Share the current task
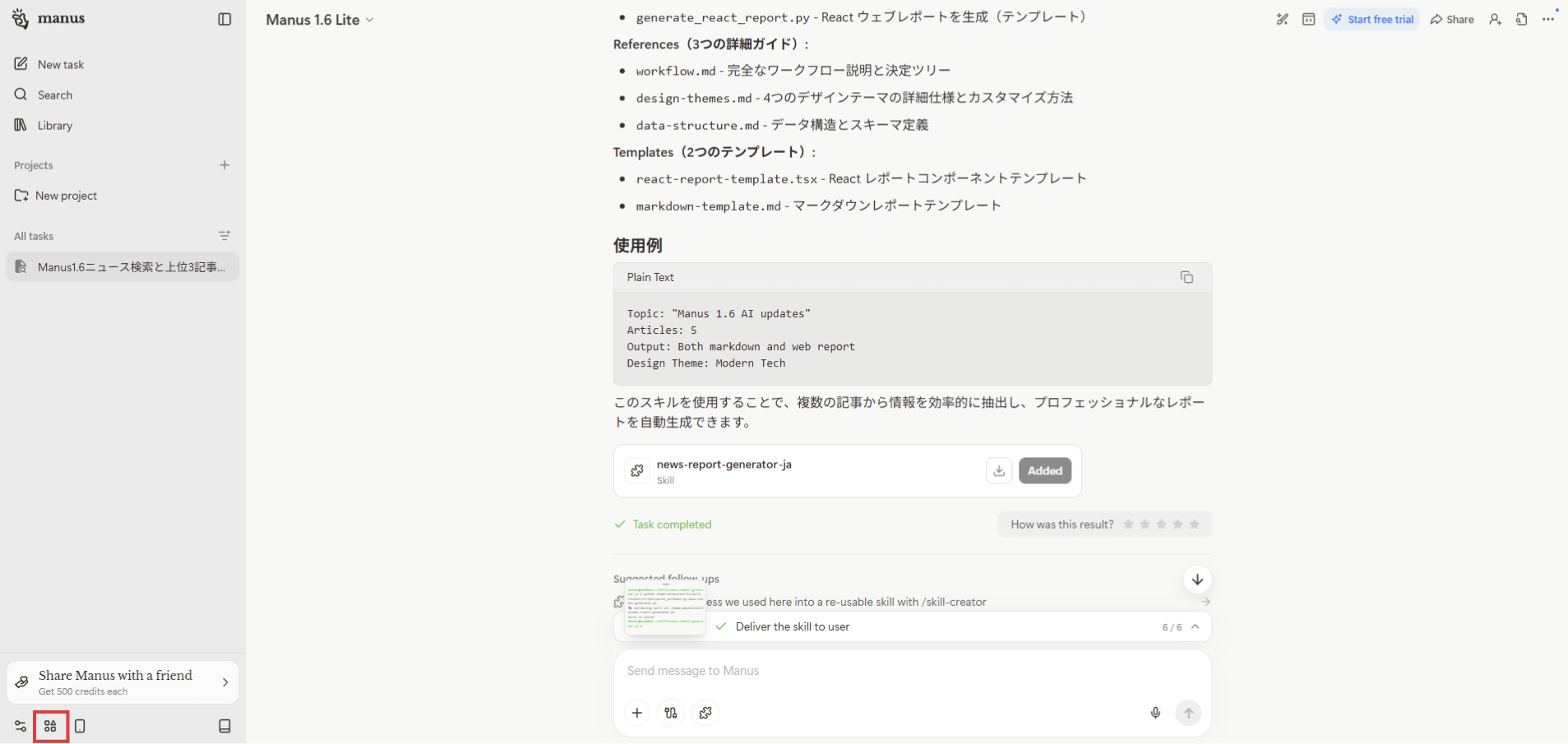The height and width of the screenshot is (744, 1568). 1452,19
